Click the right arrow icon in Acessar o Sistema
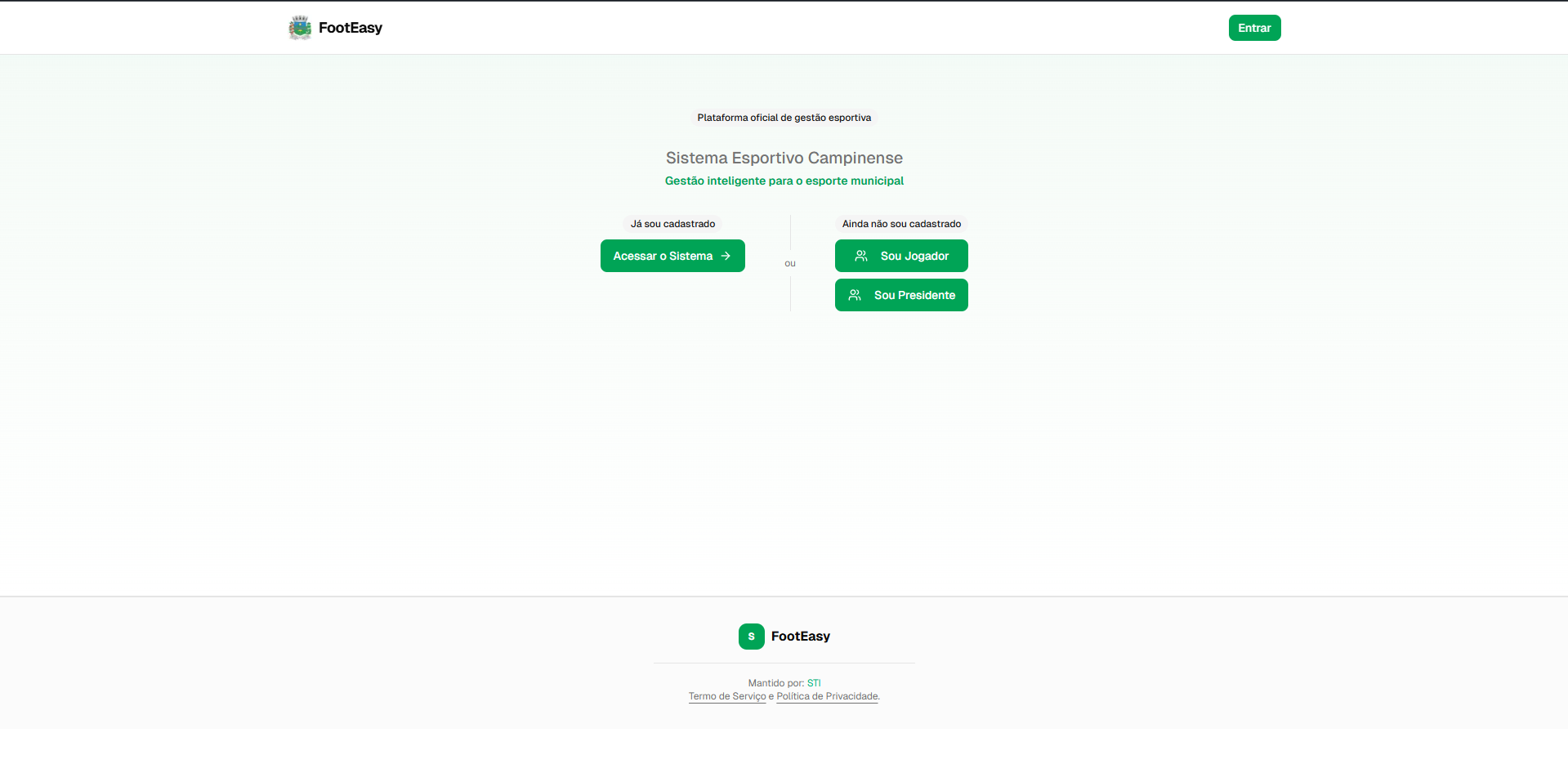 (726, 256)
